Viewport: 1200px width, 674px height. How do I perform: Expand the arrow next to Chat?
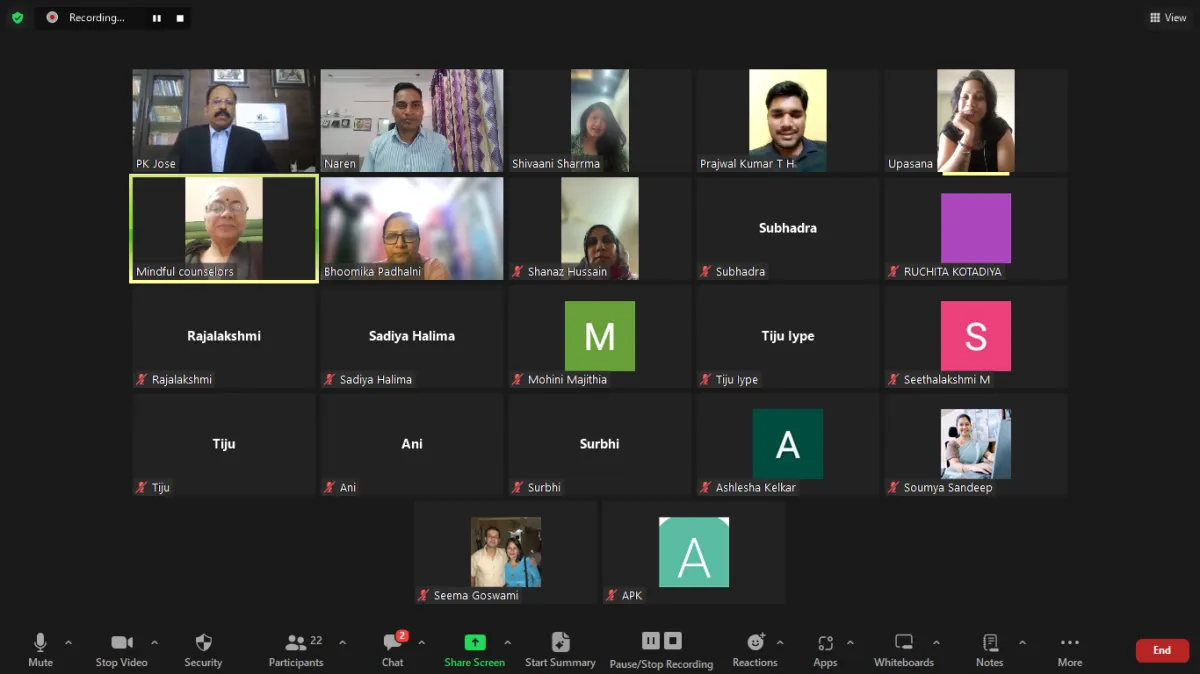[x=421, y=642]
